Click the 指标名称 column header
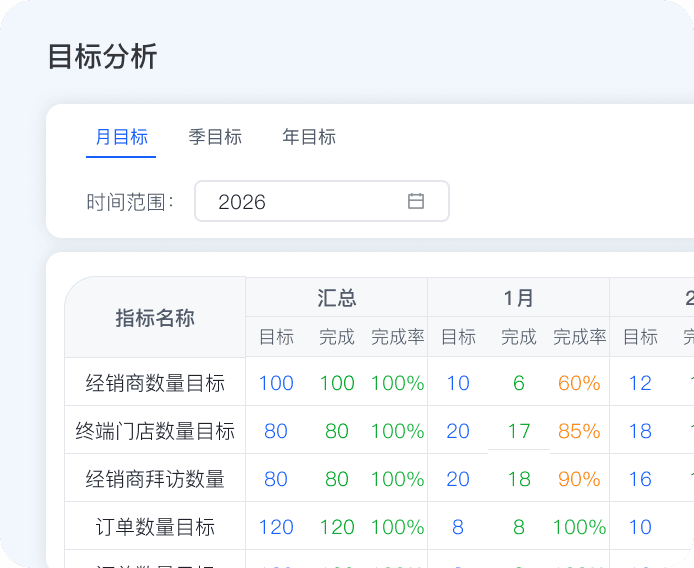Viewport: 694px width, 568px height. point(155,318)
